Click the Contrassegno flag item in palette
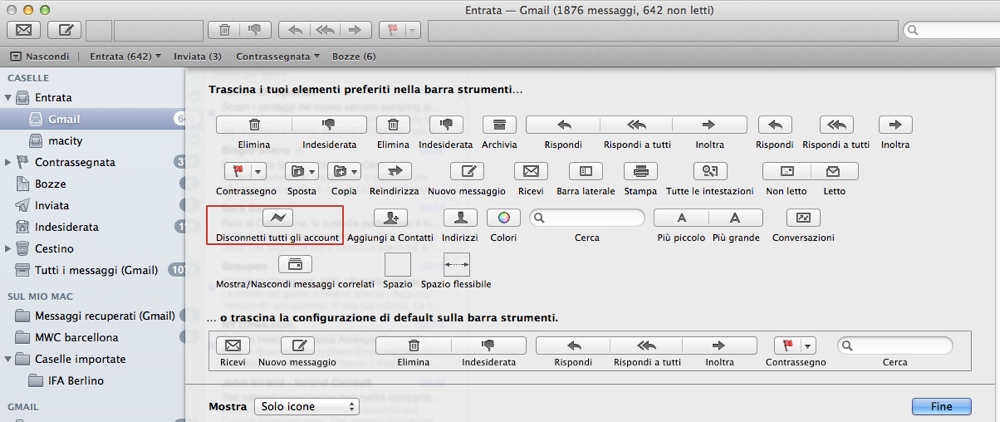This screenshot has width=1000, height=422. [x=246, y=171]
